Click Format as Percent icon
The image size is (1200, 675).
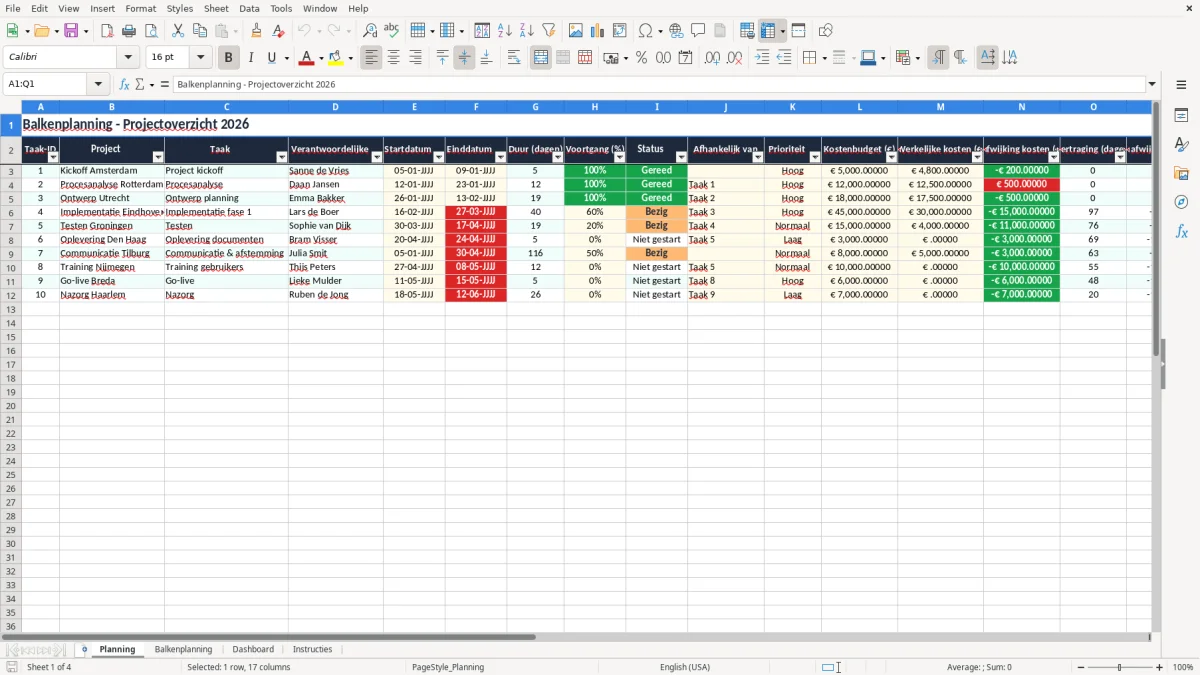tap(641, 58)
